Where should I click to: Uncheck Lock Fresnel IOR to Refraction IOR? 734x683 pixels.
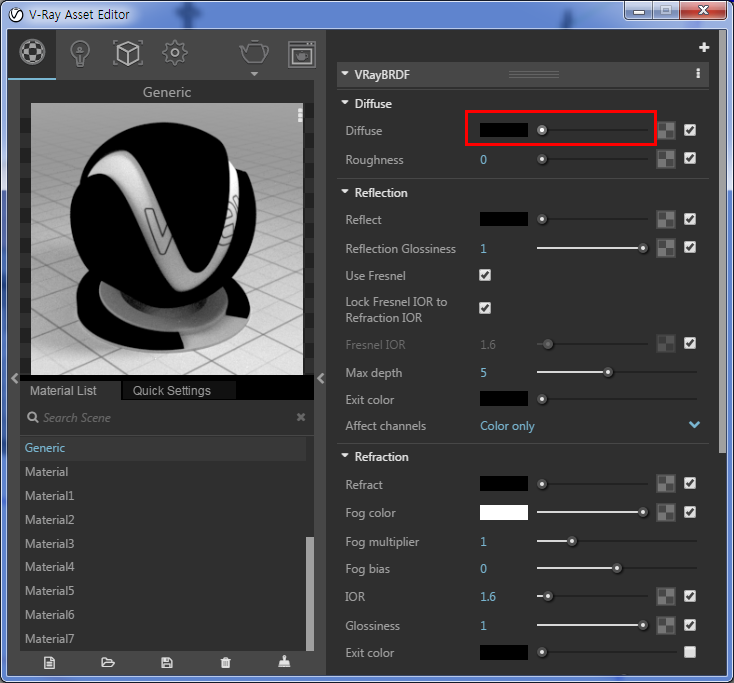pos(485,308)
